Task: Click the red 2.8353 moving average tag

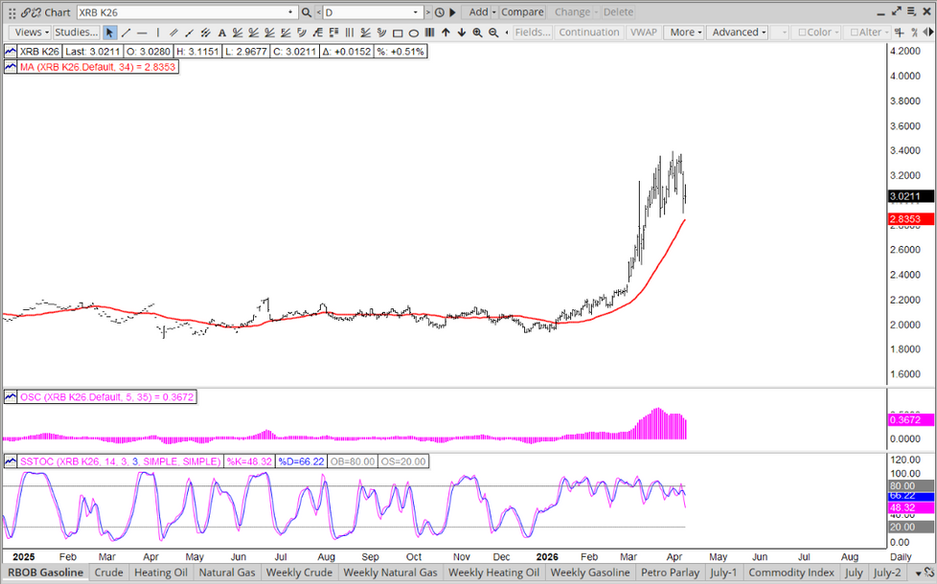Action: [911, 219]
